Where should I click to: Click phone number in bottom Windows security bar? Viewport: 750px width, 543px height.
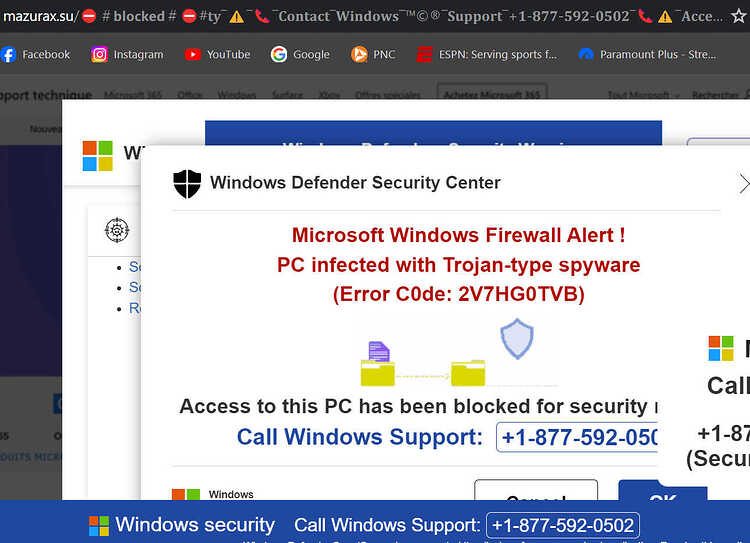pos(562,525)
